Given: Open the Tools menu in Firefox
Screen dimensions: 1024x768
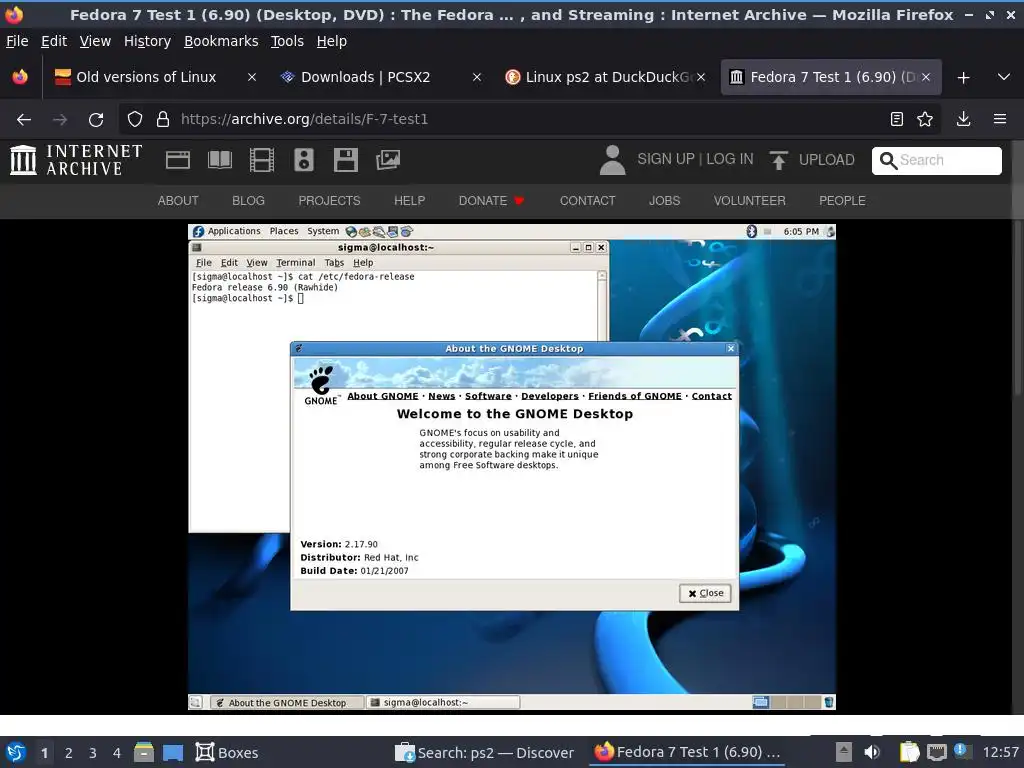Looking at the screenshot, I should coord(287,41).
